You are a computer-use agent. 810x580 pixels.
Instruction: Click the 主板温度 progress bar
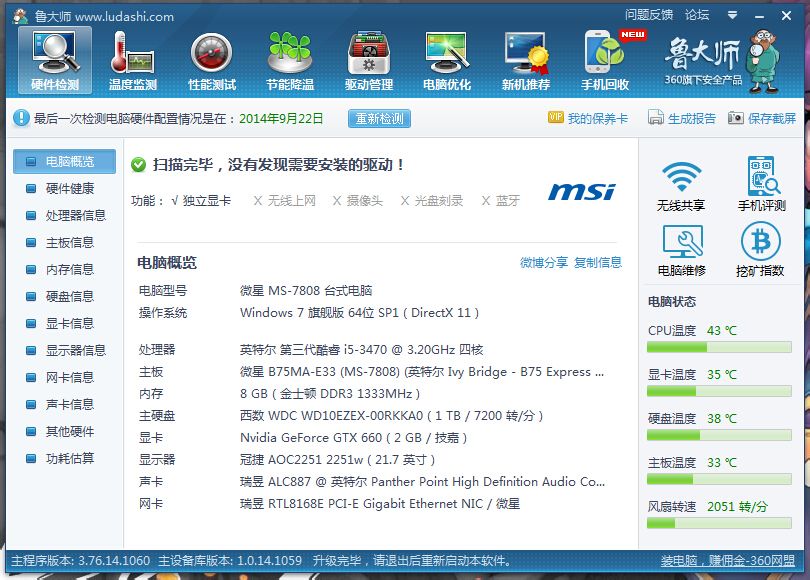pyautogui.click(x=719, y=479)
